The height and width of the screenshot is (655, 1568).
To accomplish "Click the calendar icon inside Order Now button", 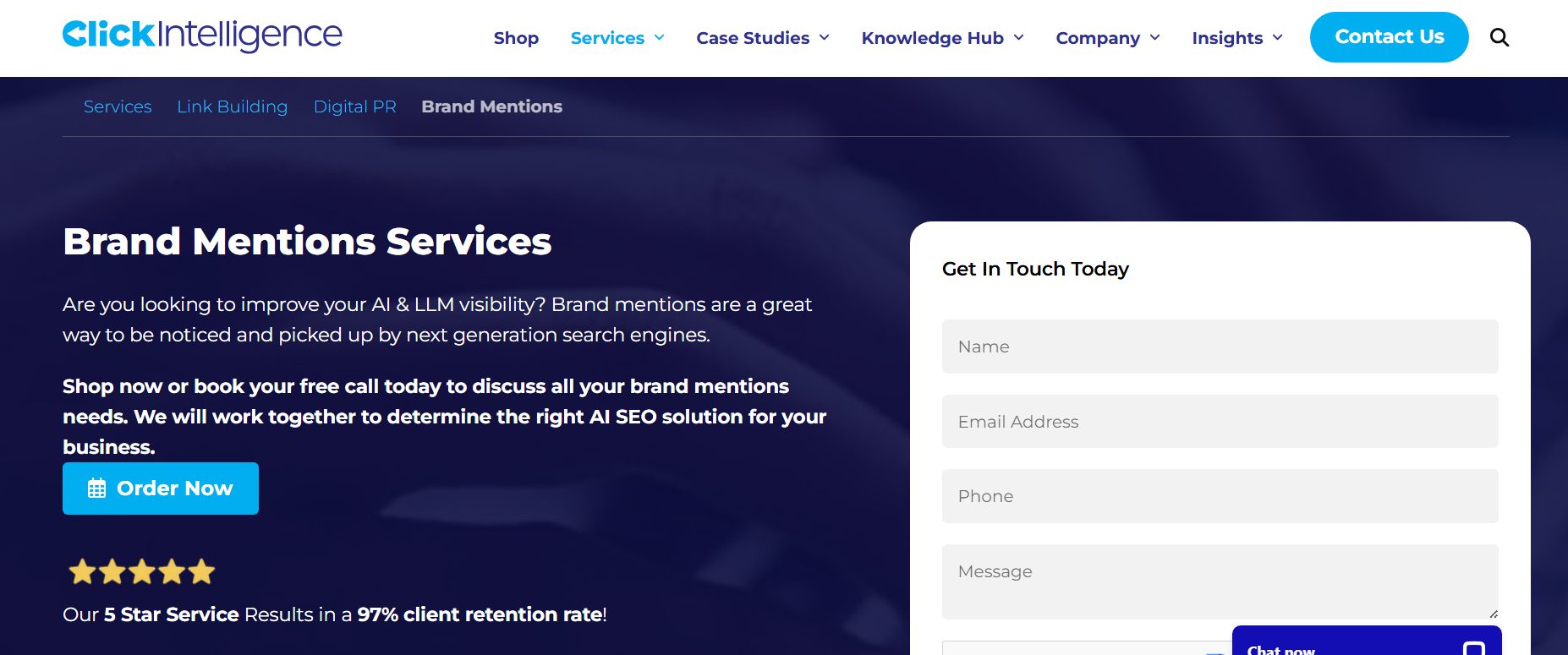I will pos(96,488).
